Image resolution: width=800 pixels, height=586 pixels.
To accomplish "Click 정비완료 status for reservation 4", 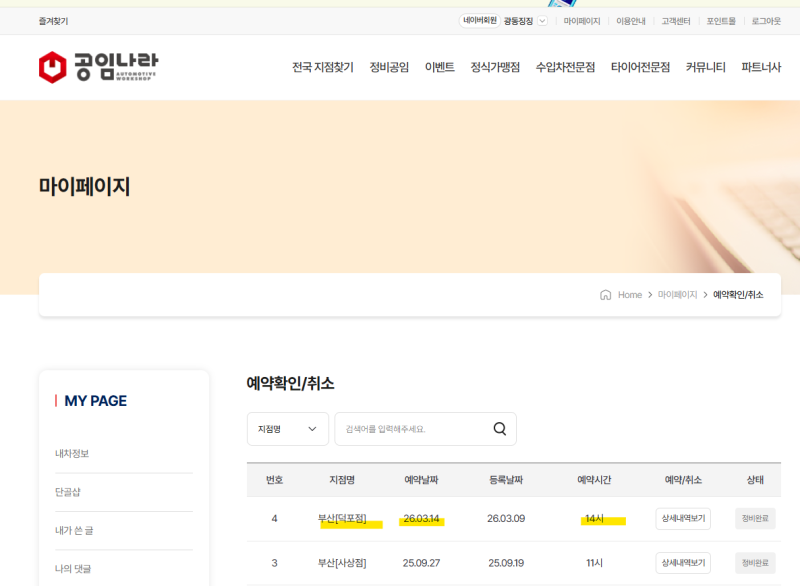I will (x=755, y=518).
